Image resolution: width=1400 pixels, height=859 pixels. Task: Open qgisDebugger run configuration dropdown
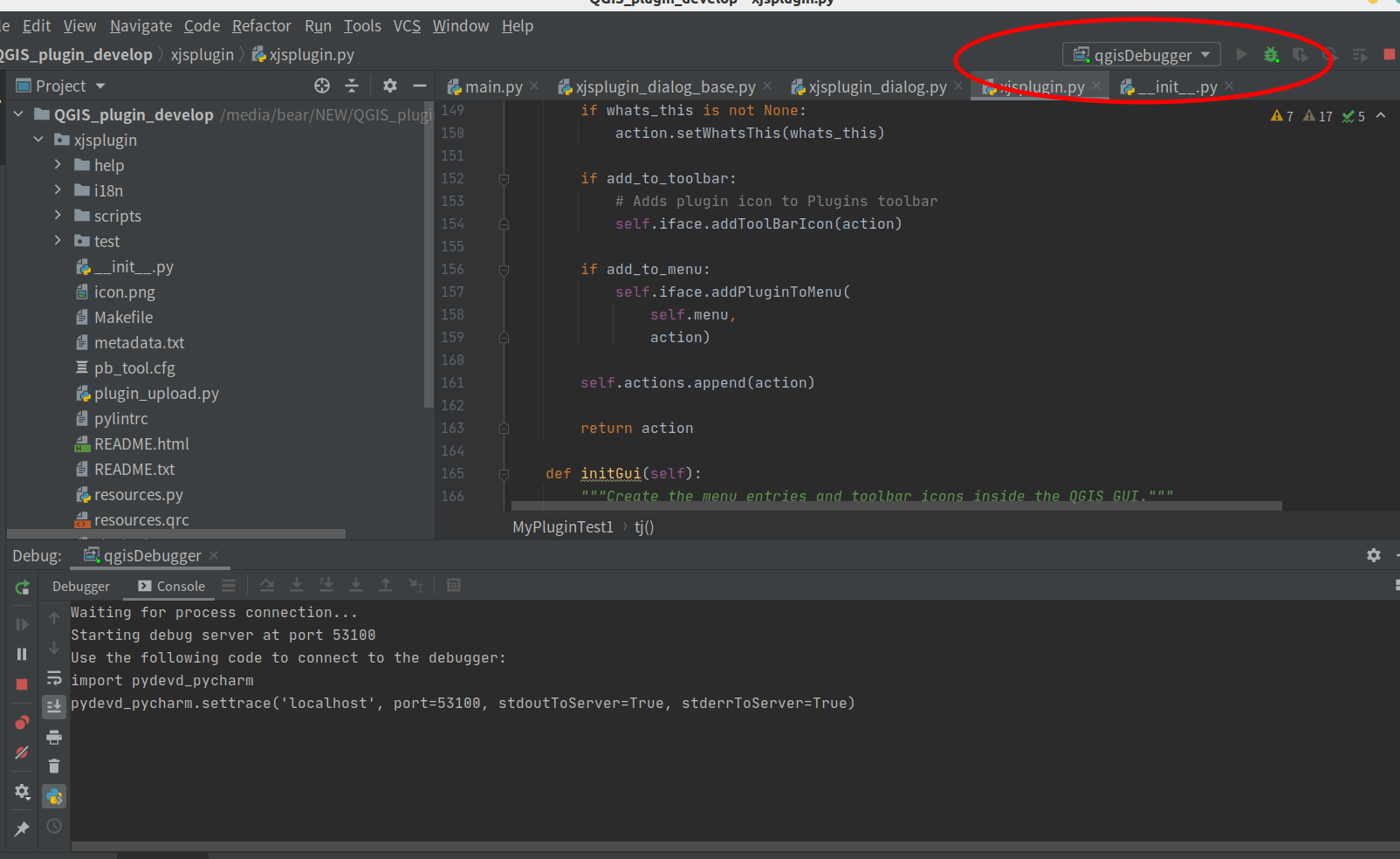tap(1142, 55)
